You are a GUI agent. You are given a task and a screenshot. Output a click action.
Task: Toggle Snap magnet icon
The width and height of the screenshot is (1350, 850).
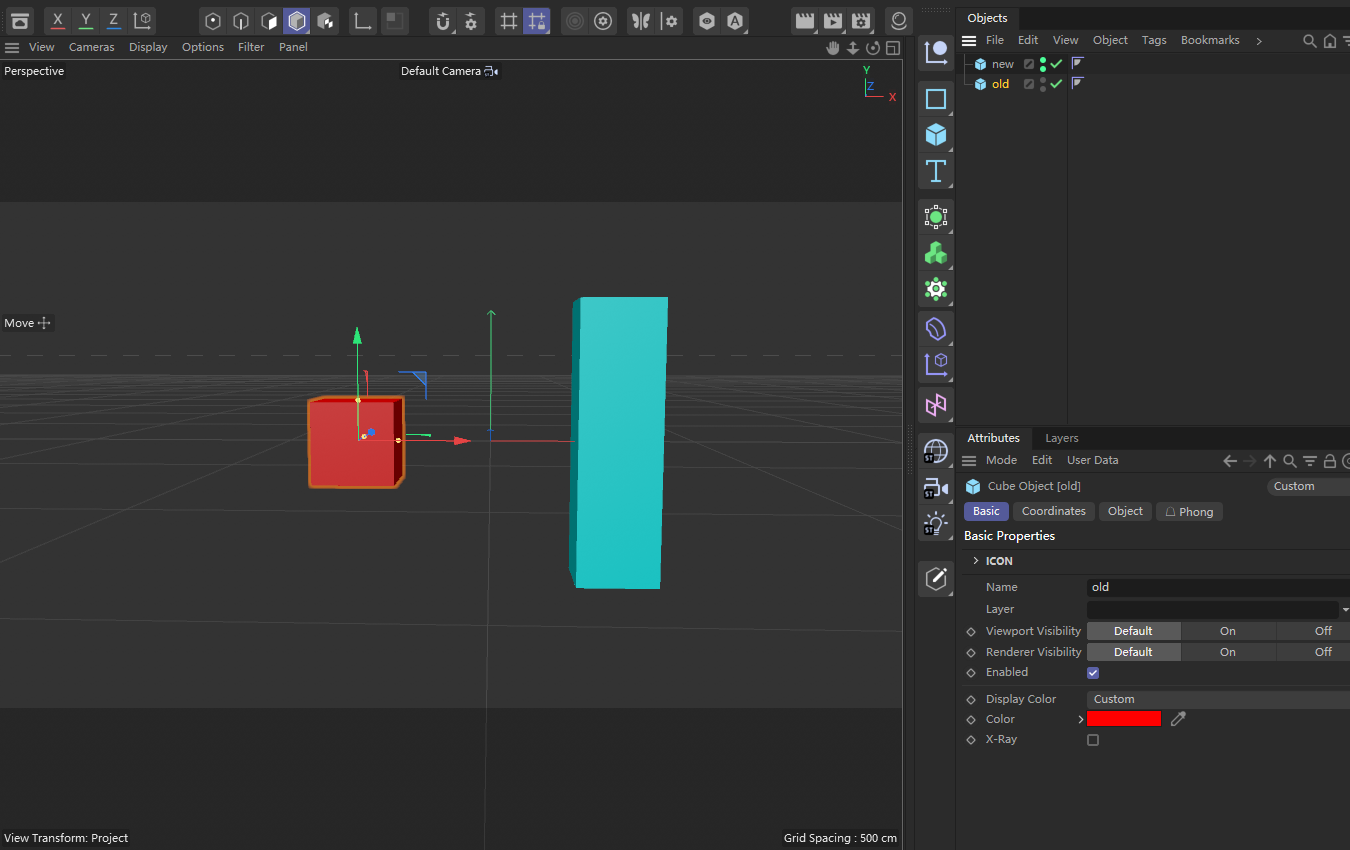pos(443,21)
